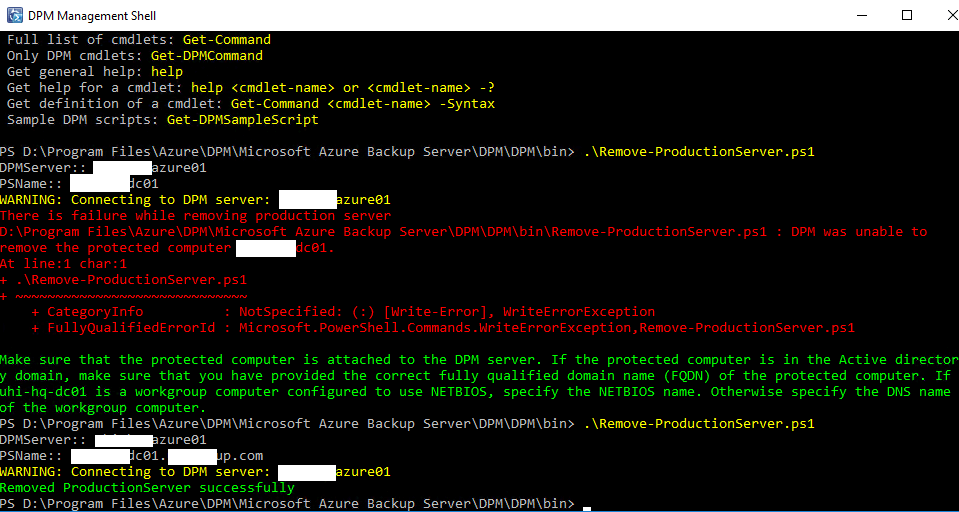Click the first 'DPMServer::' prompt line
This screenshot has width=959, height=512.
pyautogui.click(x=103, y=167)
